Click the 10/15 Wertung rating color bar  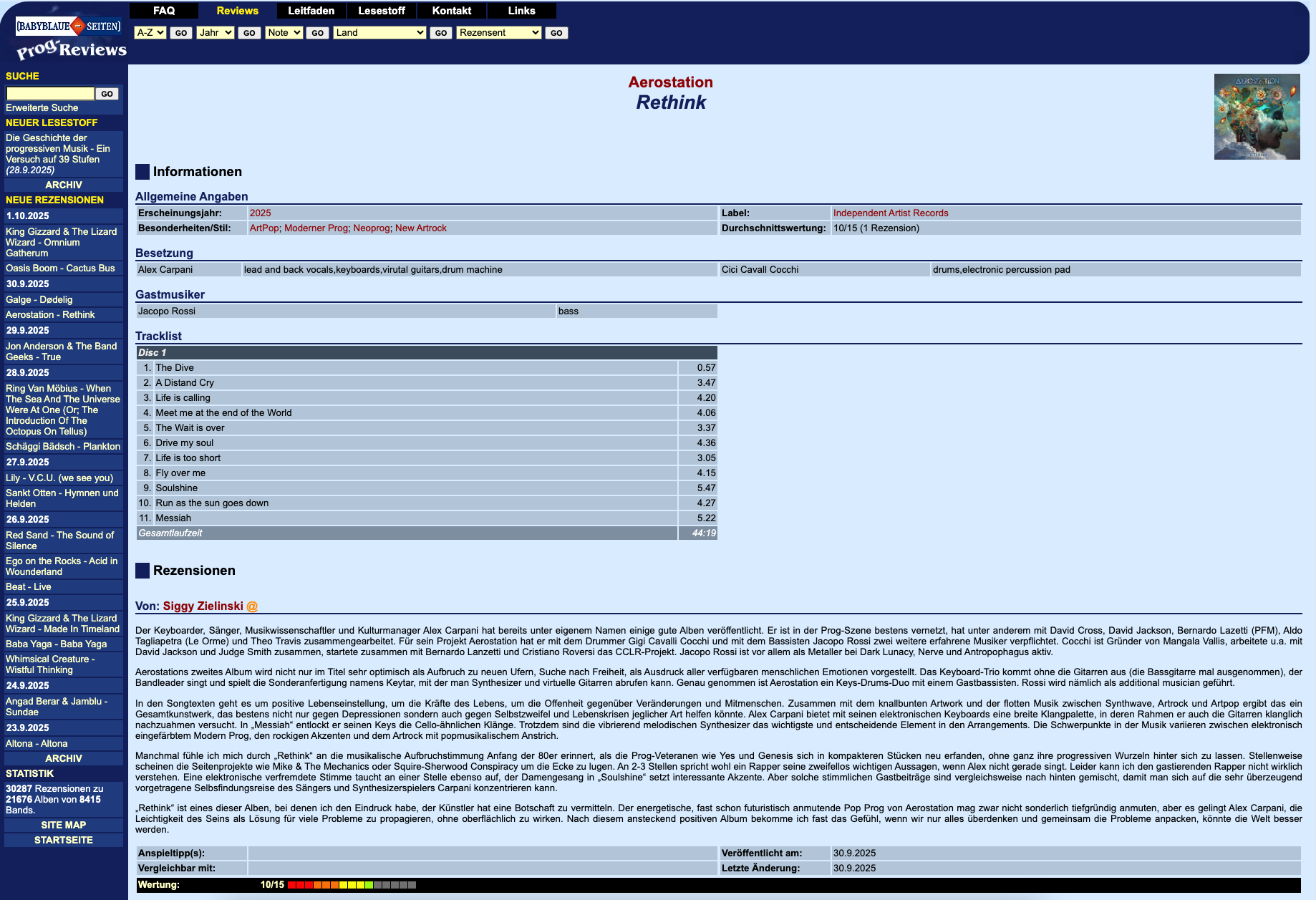(351, 885)
